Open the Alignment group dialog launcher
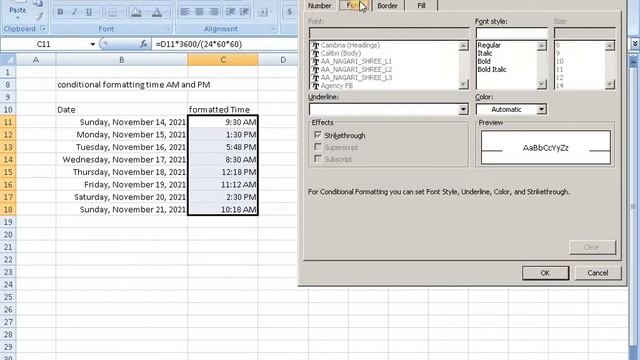 (272, 29)
